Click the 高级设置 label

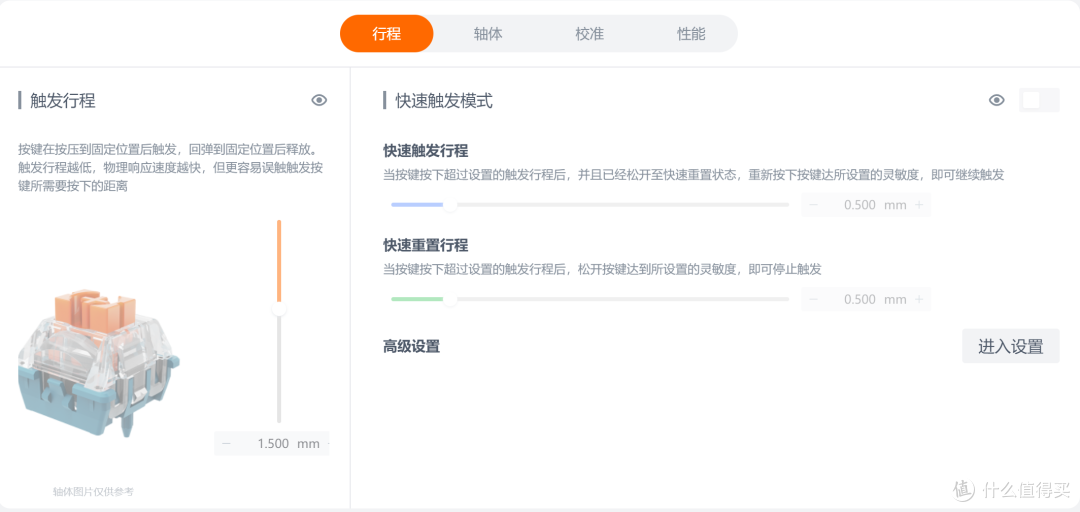pos(411,347)
